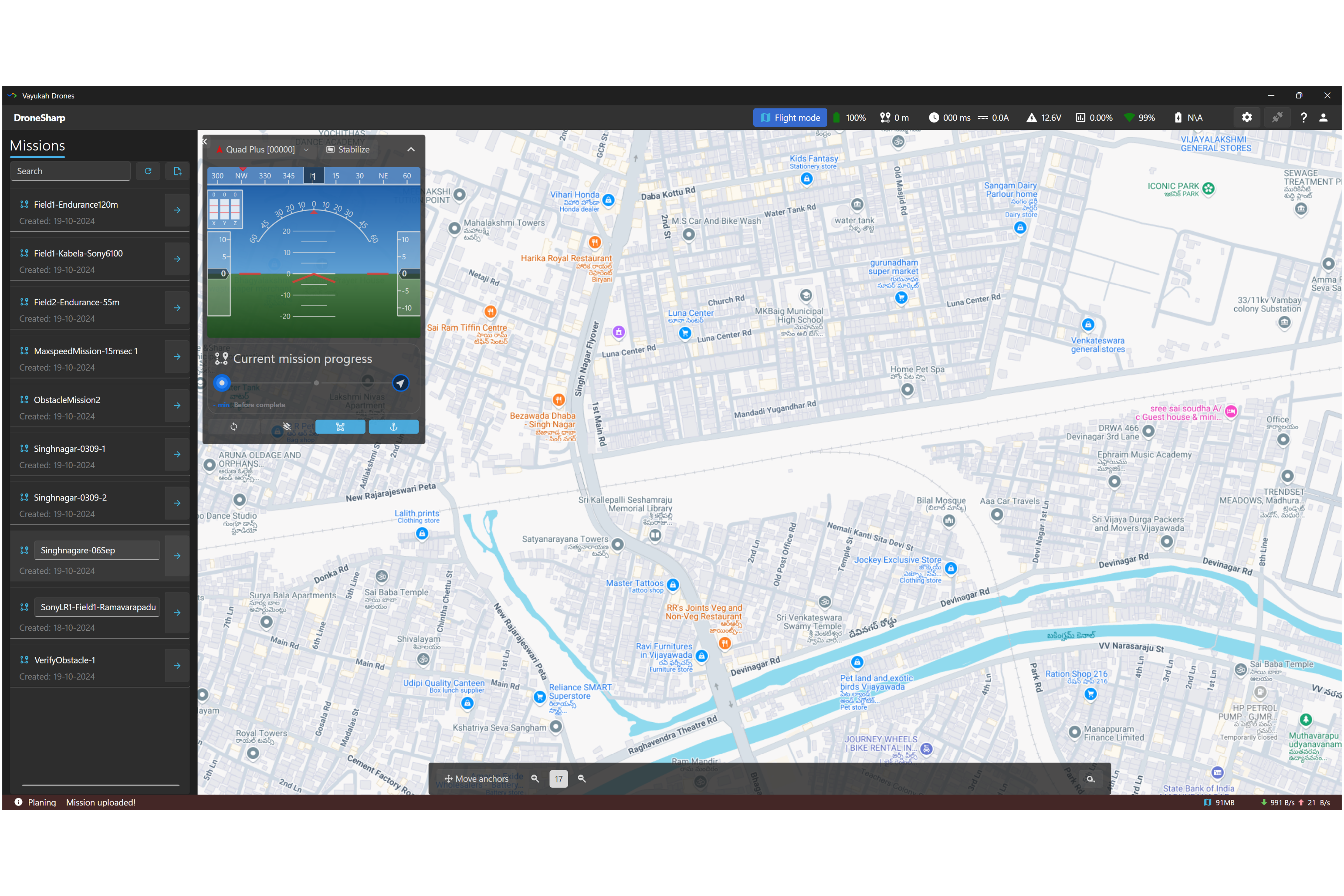Open ObstacleMission2 with its arrow
Screen dimensions: 1344x896
[177, 406]
